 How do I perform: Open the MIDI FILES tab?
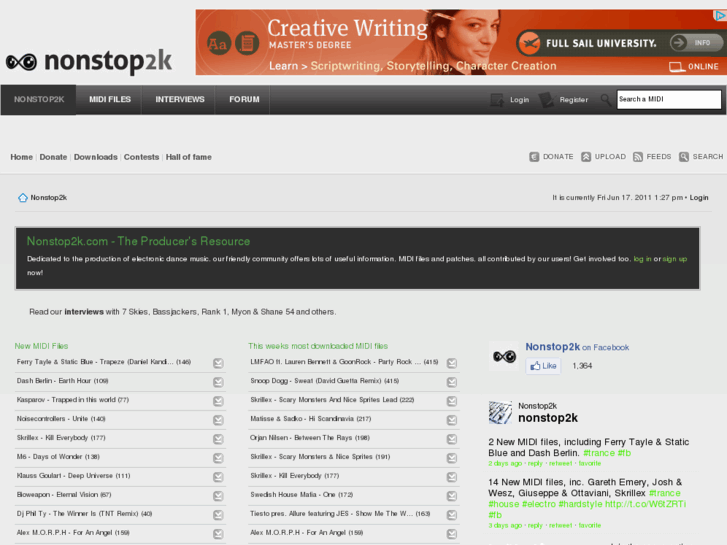(x=110, y=99)
